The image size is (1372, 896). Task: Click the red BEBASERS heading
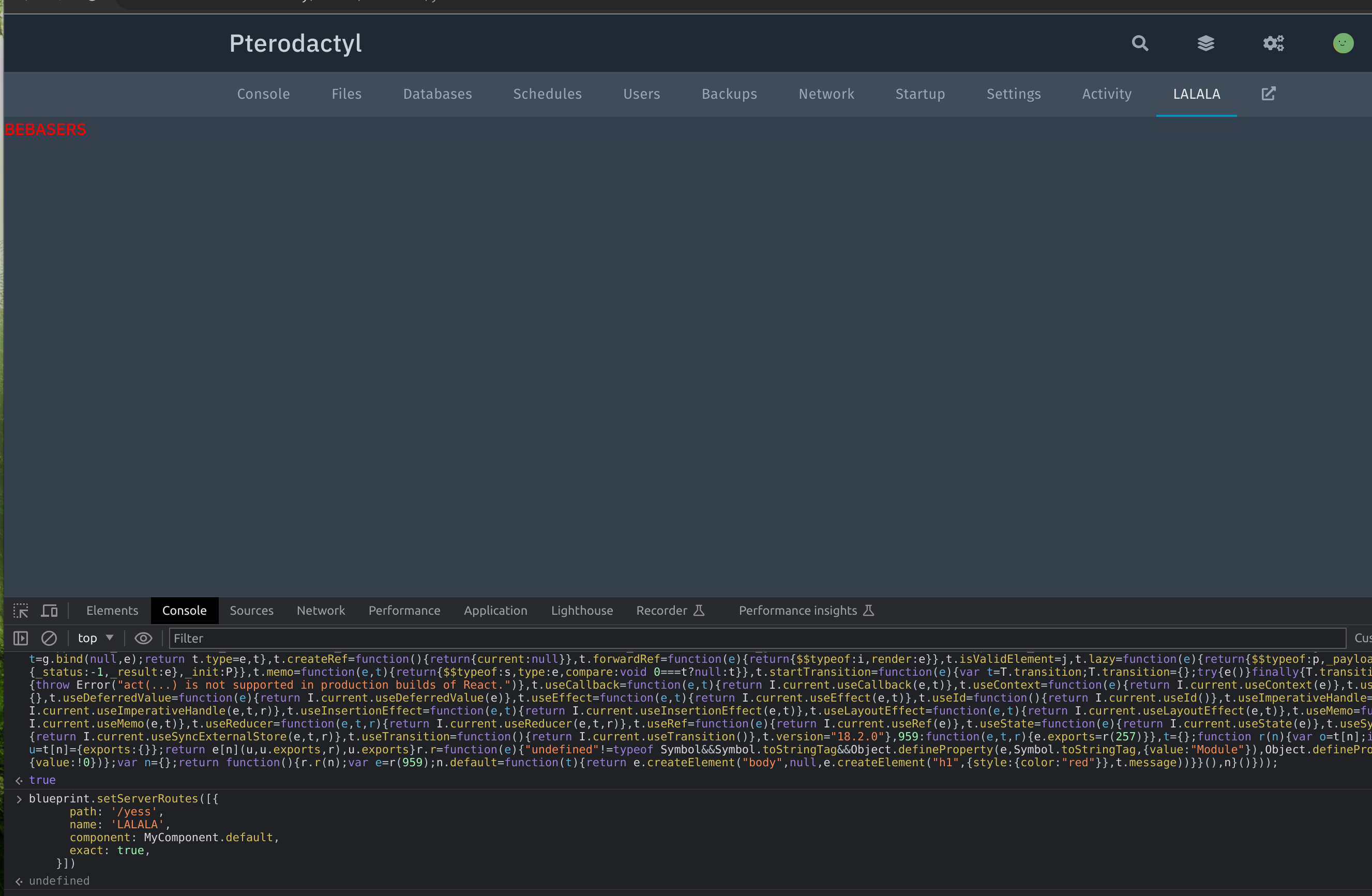tap(46, 130)
